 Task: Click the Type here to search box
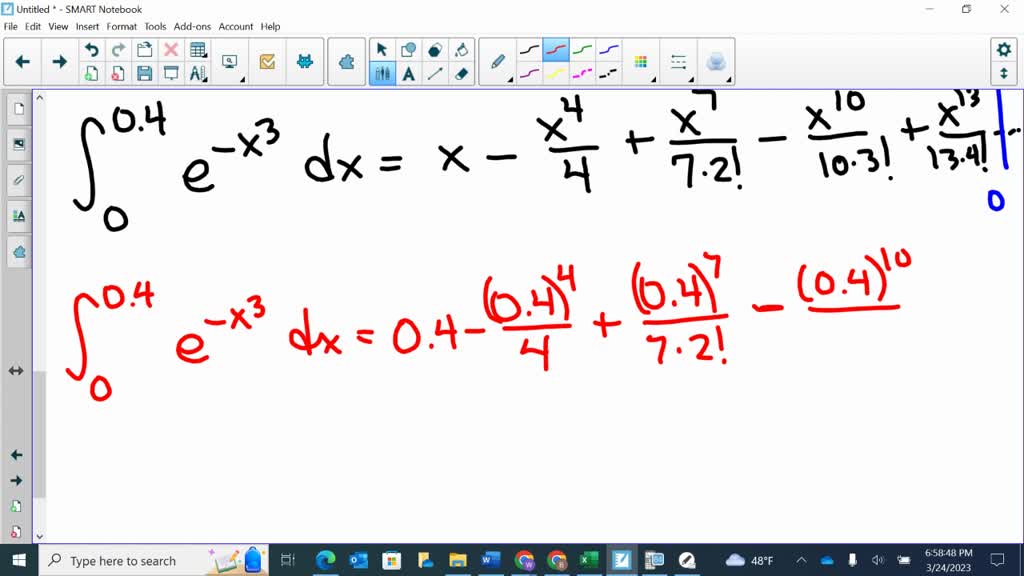tap(120, 560)
